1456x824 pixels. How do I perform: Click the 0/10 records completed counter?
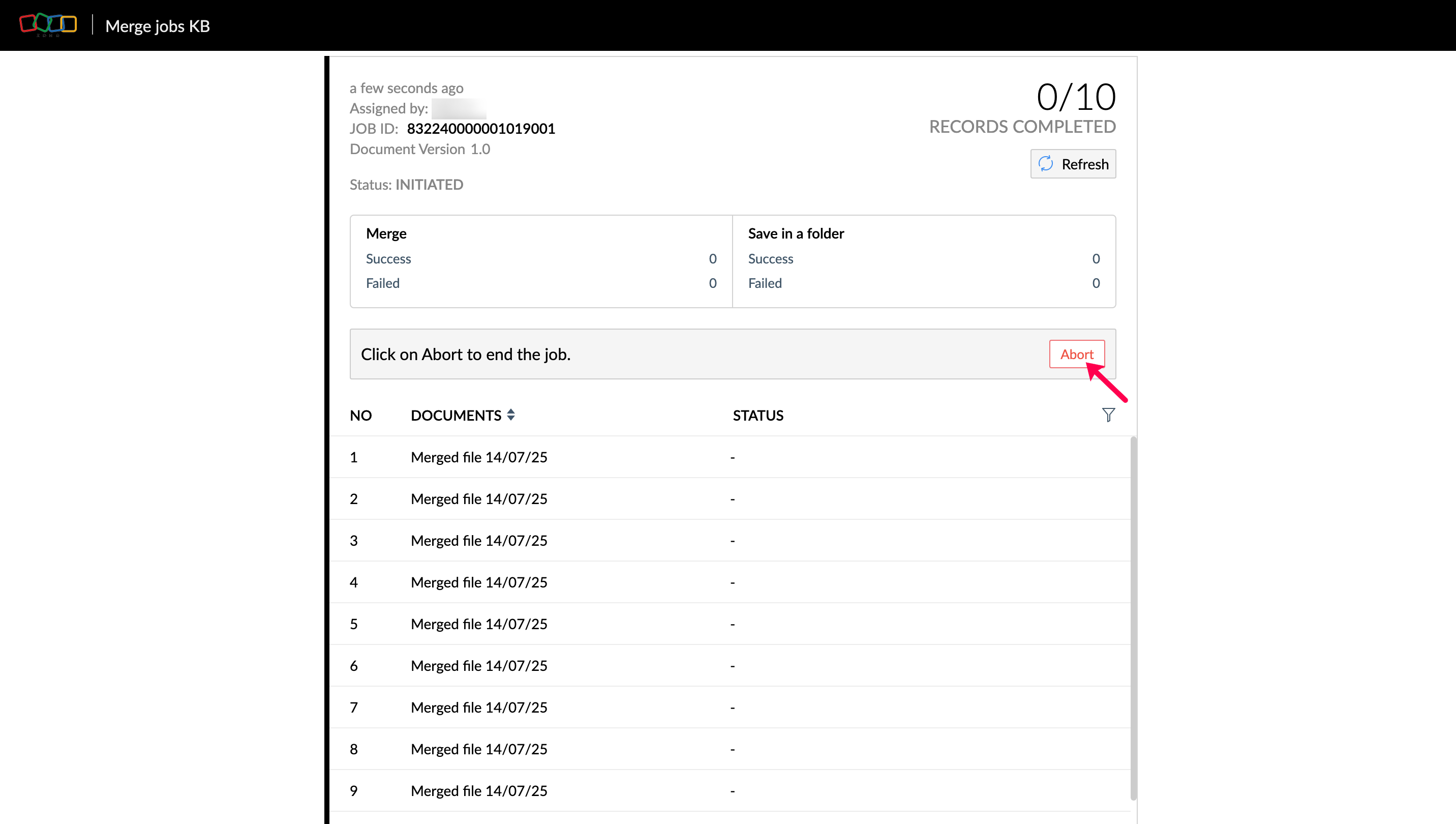(1075, 97)
